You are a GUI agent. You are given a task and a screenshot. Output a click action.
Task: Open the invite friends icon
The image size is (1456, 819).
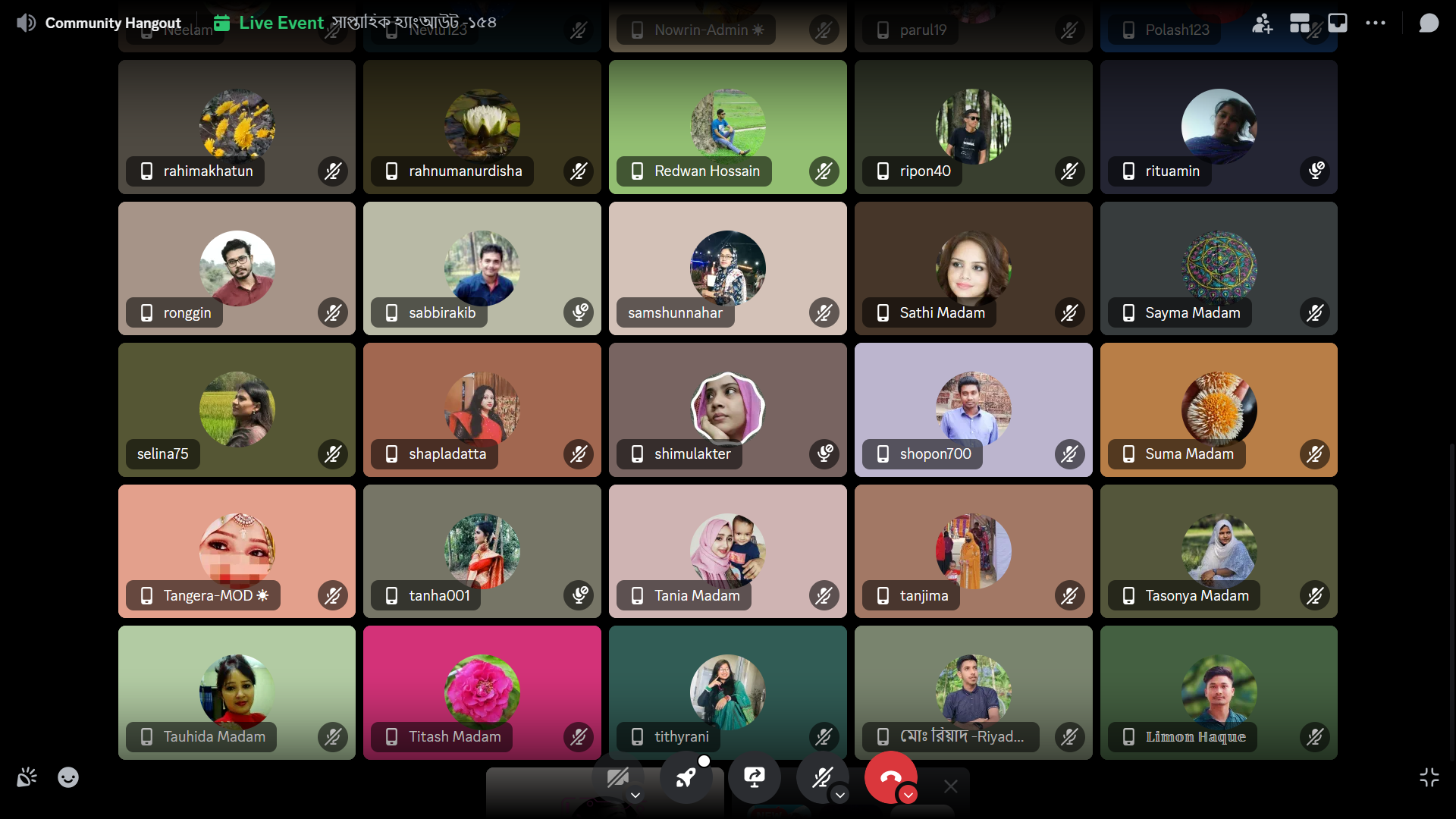tap(1262, 24)
